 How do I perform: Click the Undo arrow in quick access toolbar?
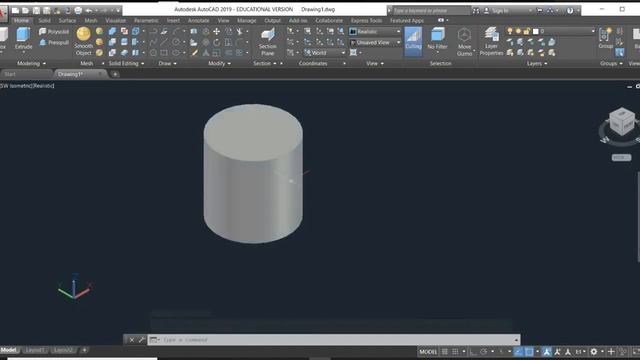click(x=89, y=10)
